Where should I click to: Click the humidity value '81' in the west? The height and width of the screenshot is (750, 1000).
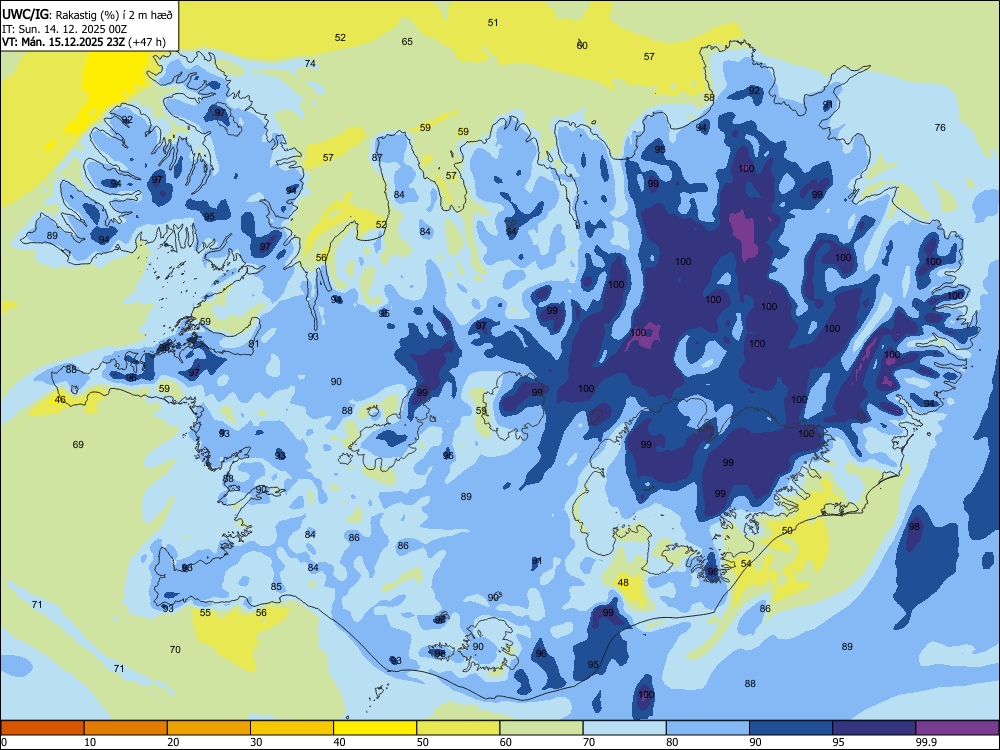254,344
